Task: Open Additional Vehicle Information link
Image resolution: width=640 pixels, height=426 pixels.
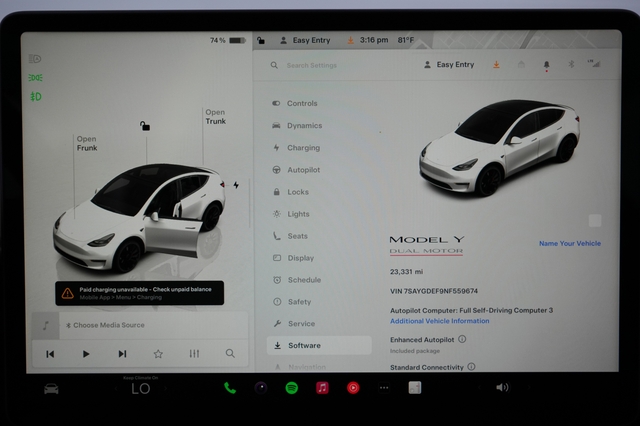Action: (x=440, y=321)
